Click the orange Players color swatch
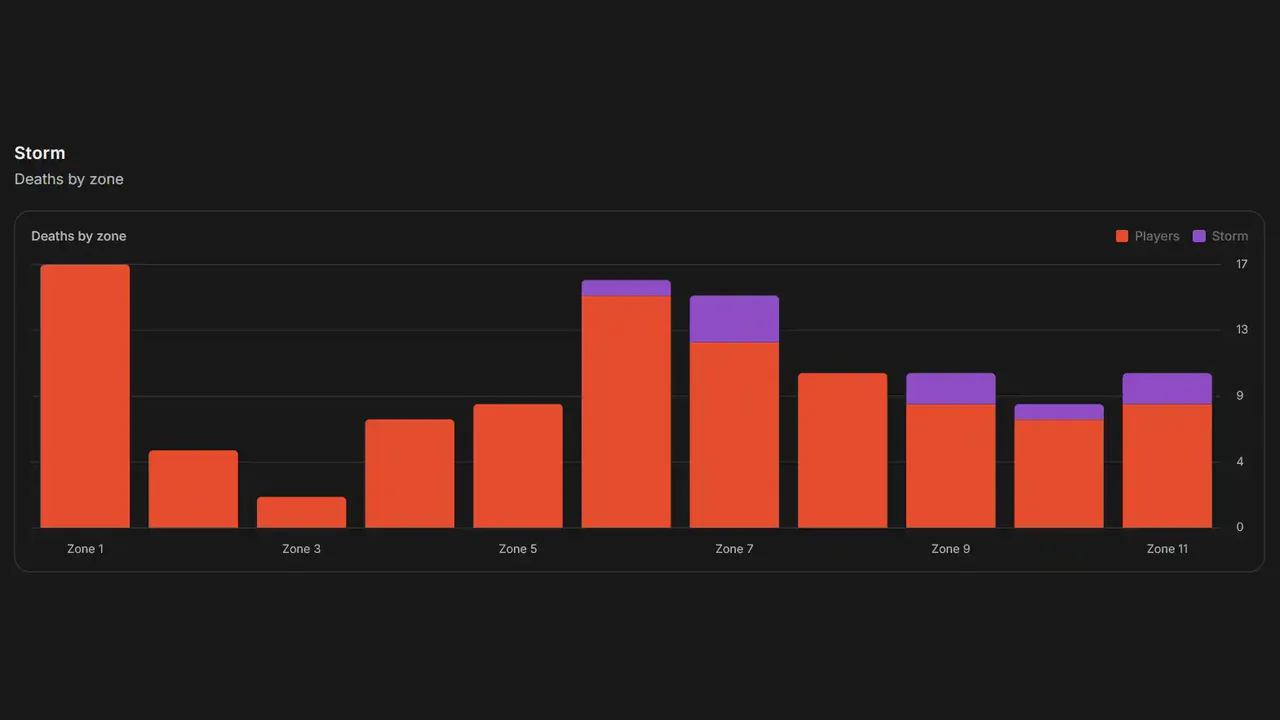This screenshot has height=720, width=1280. click(x=1122, y=236)
